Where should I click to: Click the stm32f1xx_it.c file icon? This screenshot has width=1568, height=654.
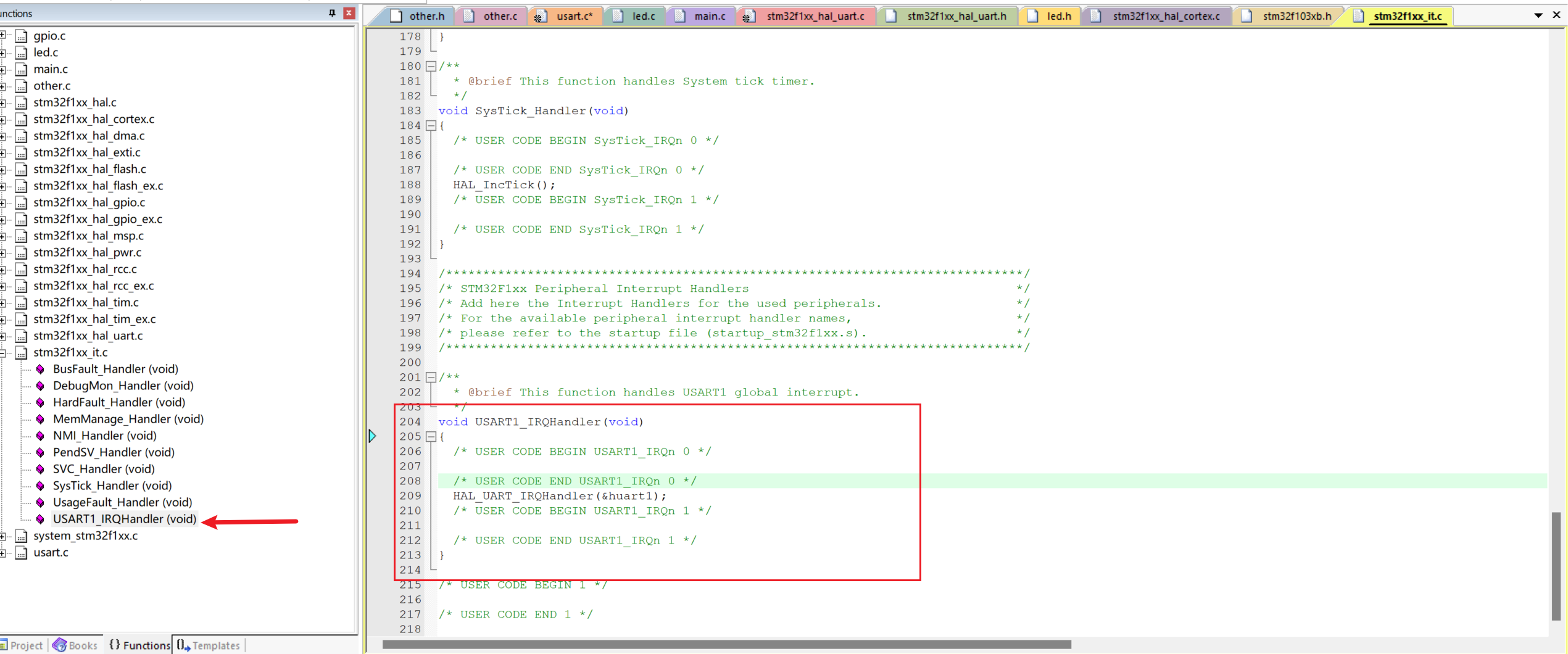point(22,352)
